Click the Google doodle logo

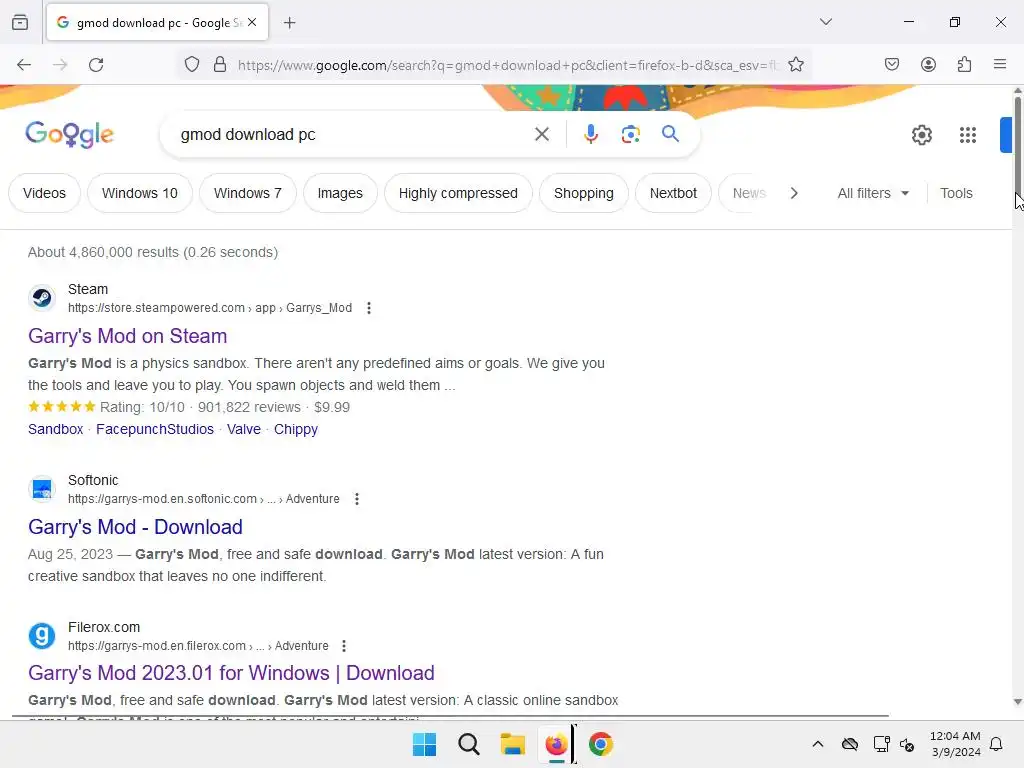pyautogui.click(x=69, y=135)
